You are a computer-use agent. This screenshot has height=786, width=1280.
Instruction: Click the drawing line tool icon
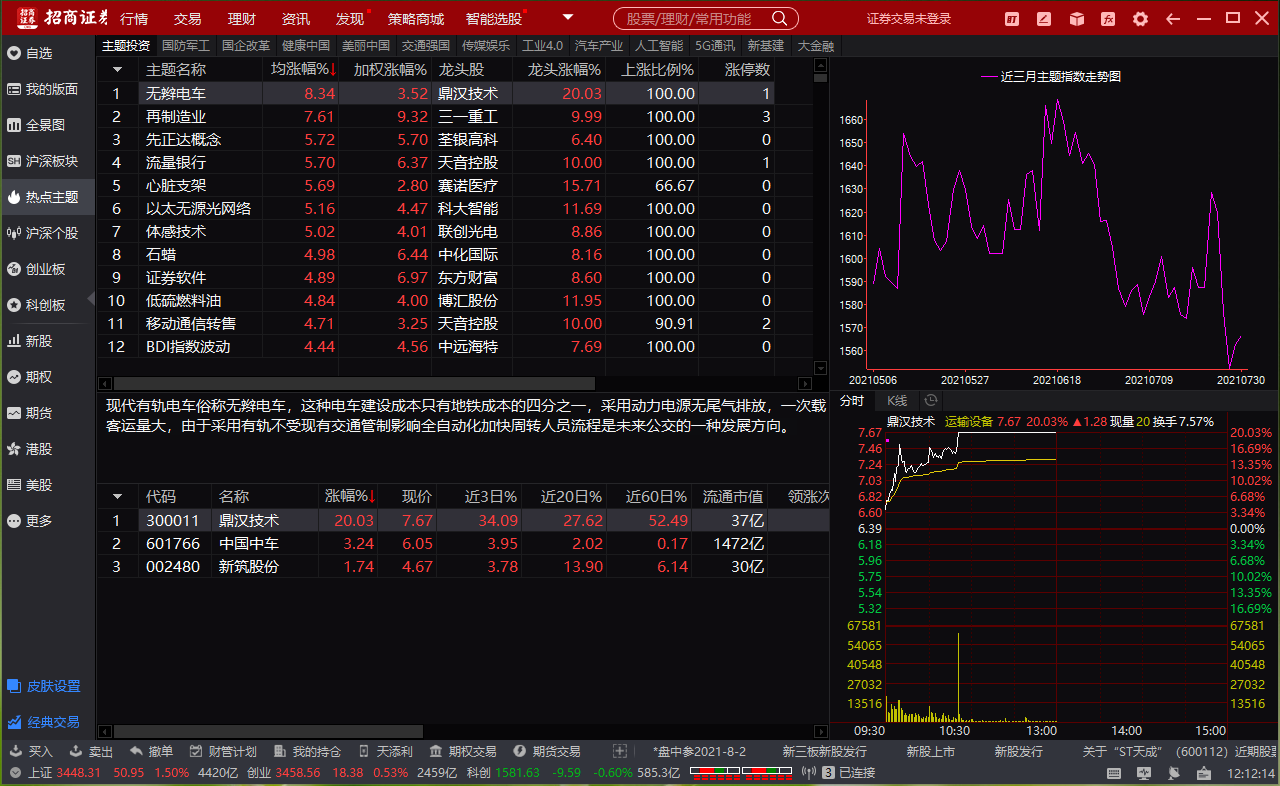point(1044,19)
